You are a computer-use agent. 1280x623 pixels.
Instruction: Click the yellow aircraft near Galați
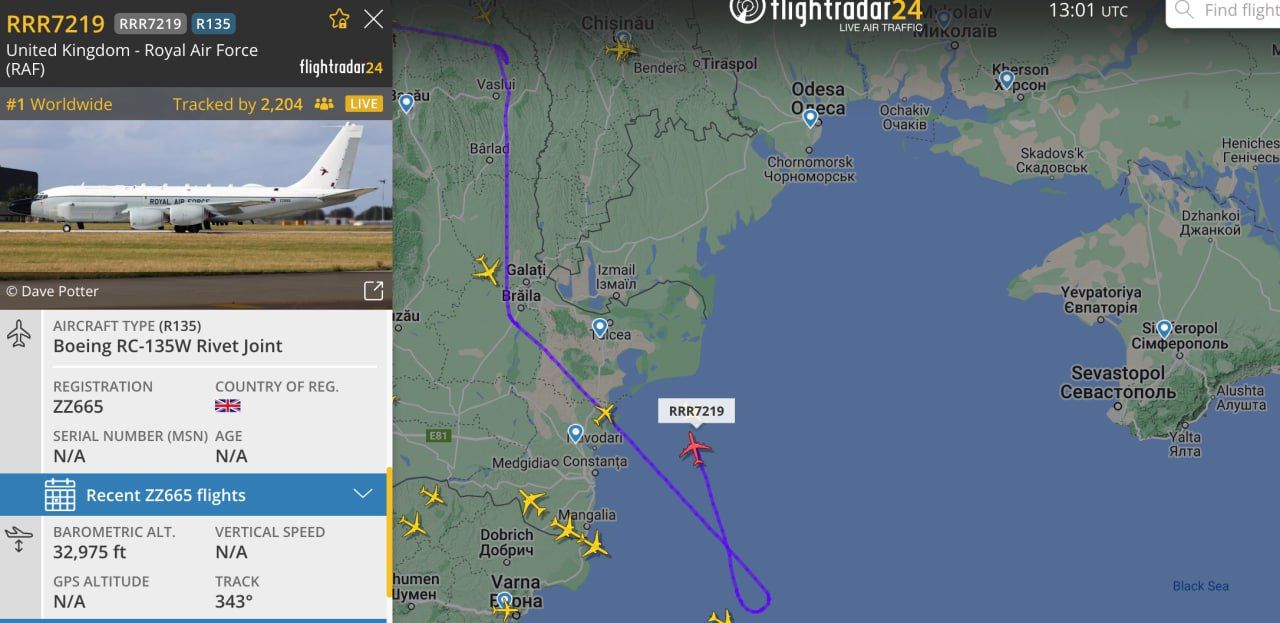[x=487, y=270]
